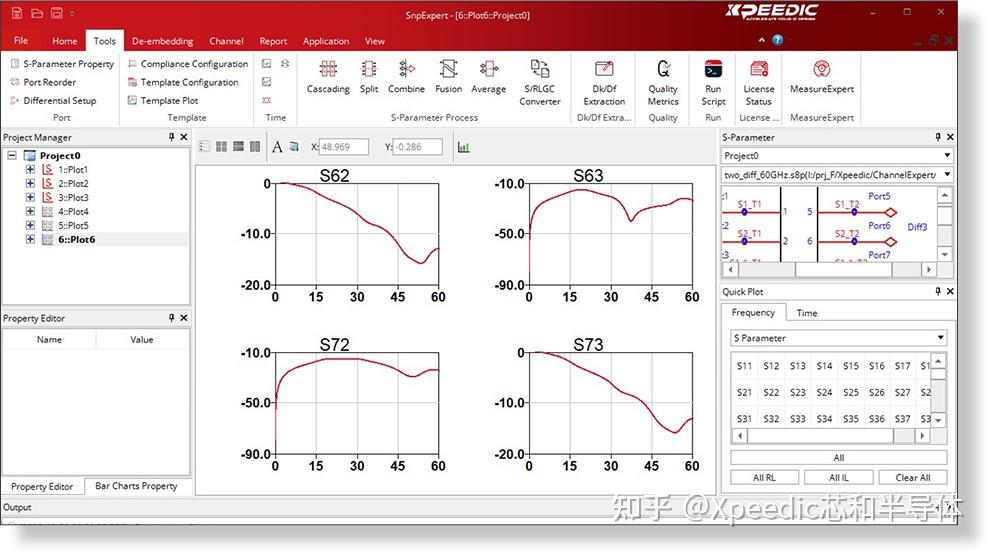The width and height of the screenshot is (989, 553).
Task: Click the help question mark icon
Action: click(x=778, y=40)
